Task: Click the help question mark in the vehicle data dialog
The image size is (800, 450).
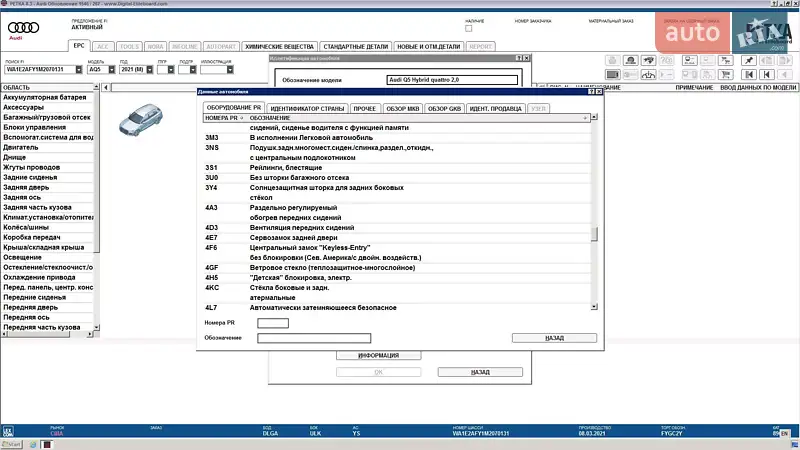Action: point(587,91)
